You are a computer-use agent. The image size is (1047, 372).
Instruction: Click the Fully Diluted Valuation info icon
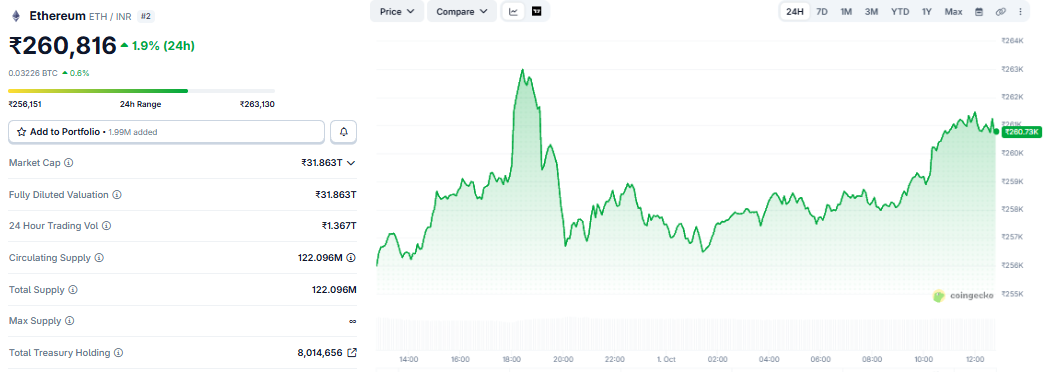coord(117,194)
